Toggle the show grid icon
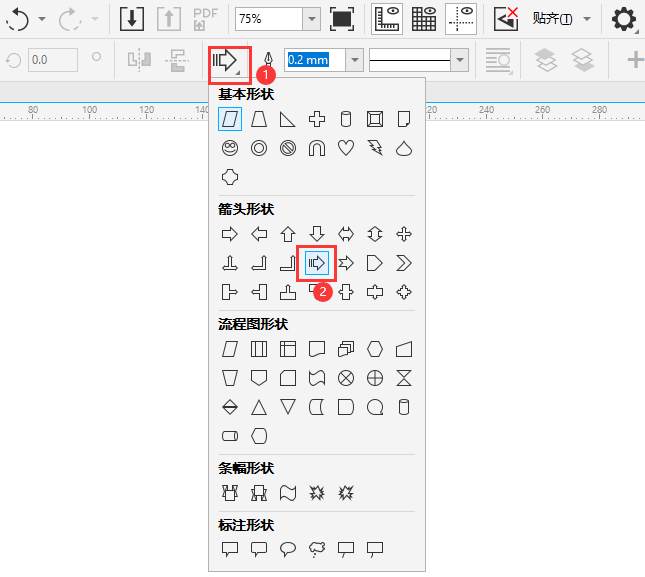Viewport: 645px width, 577px height. (x=424, y=19)
